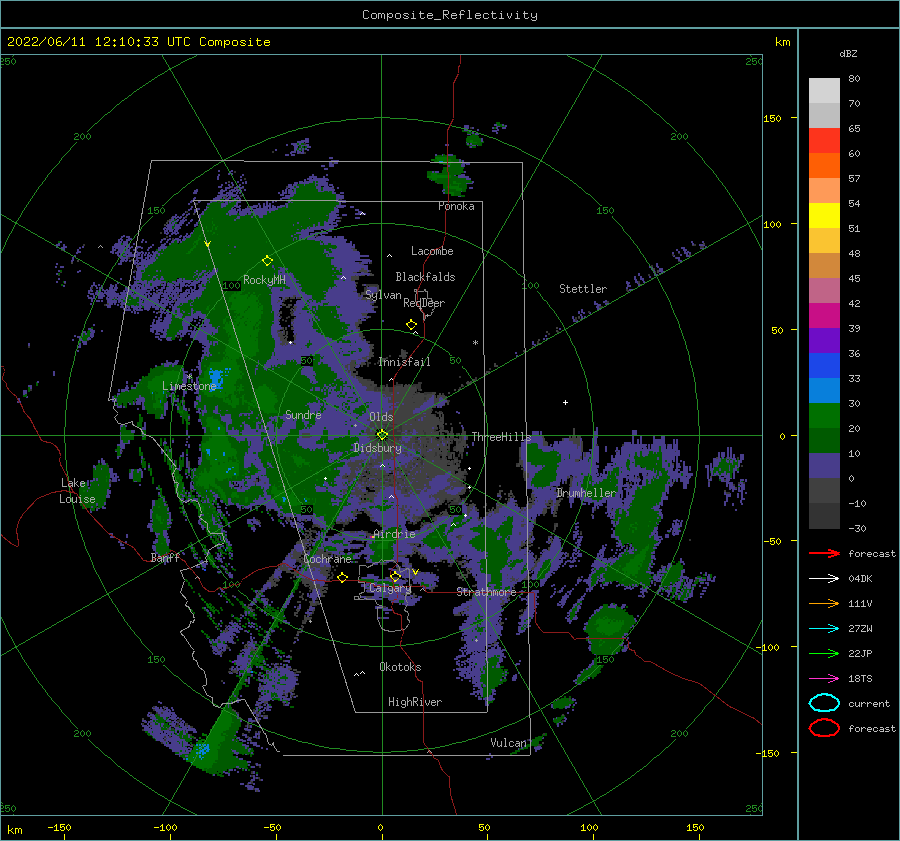This screenshot has height=841, width=900.
Task: Select the purple 39 dBZ color swatch
Action: coord(824,340)
